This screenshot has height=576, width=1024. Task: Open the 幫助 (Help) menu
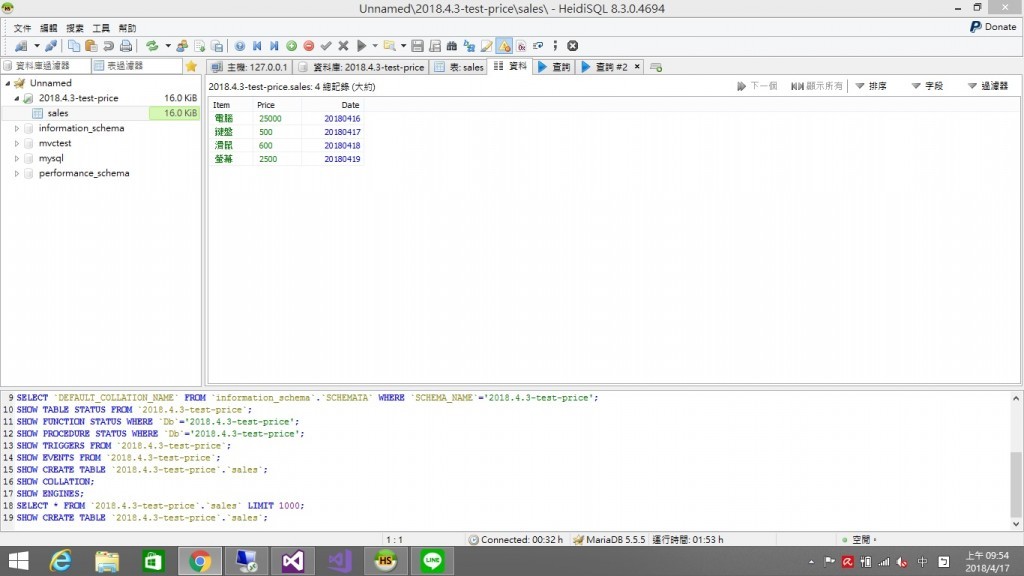point(127,28)
